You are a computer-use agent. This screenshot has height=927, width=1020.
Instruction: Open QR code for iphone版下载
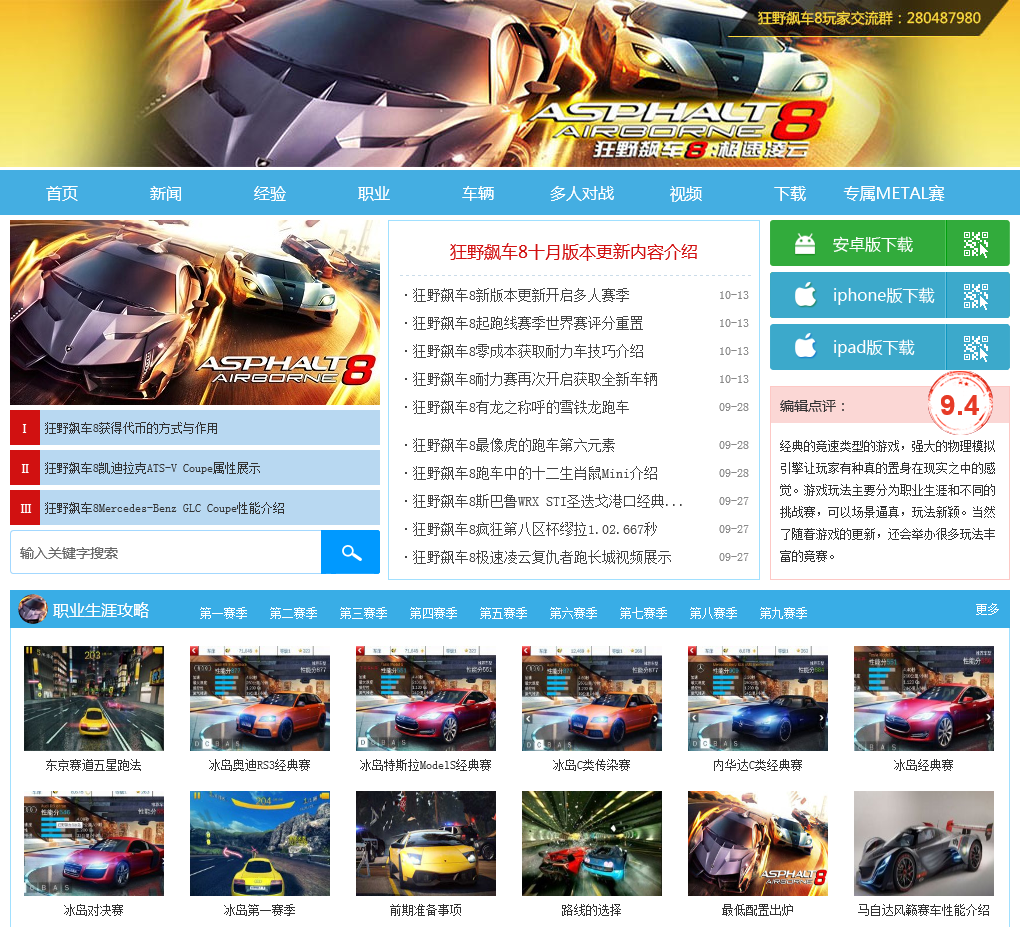[x=976, y=296]
